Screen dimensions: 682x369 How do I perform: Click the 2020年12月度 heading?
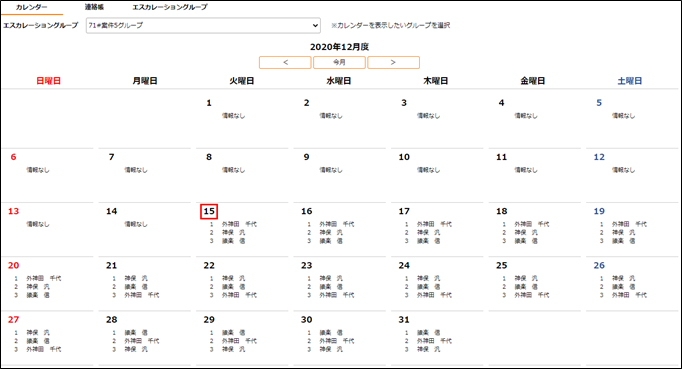tap(339, 47)
